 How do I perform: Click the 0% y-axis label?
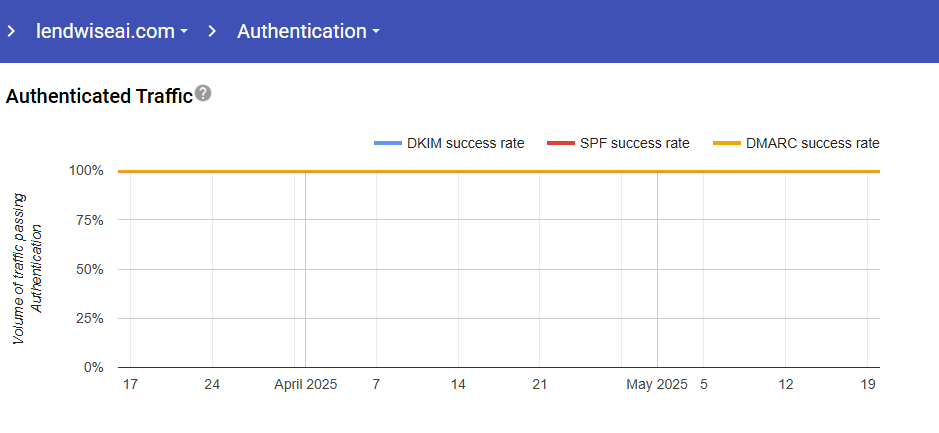tap(93, 368)
